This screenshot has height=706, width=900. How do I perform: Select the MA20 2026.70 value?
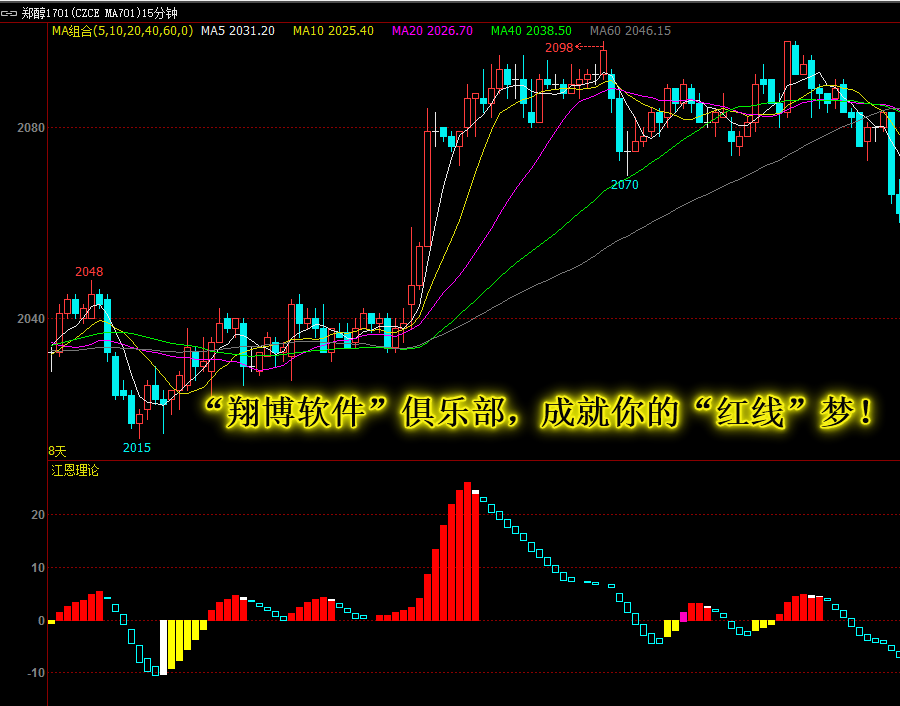tap(432, 31)
